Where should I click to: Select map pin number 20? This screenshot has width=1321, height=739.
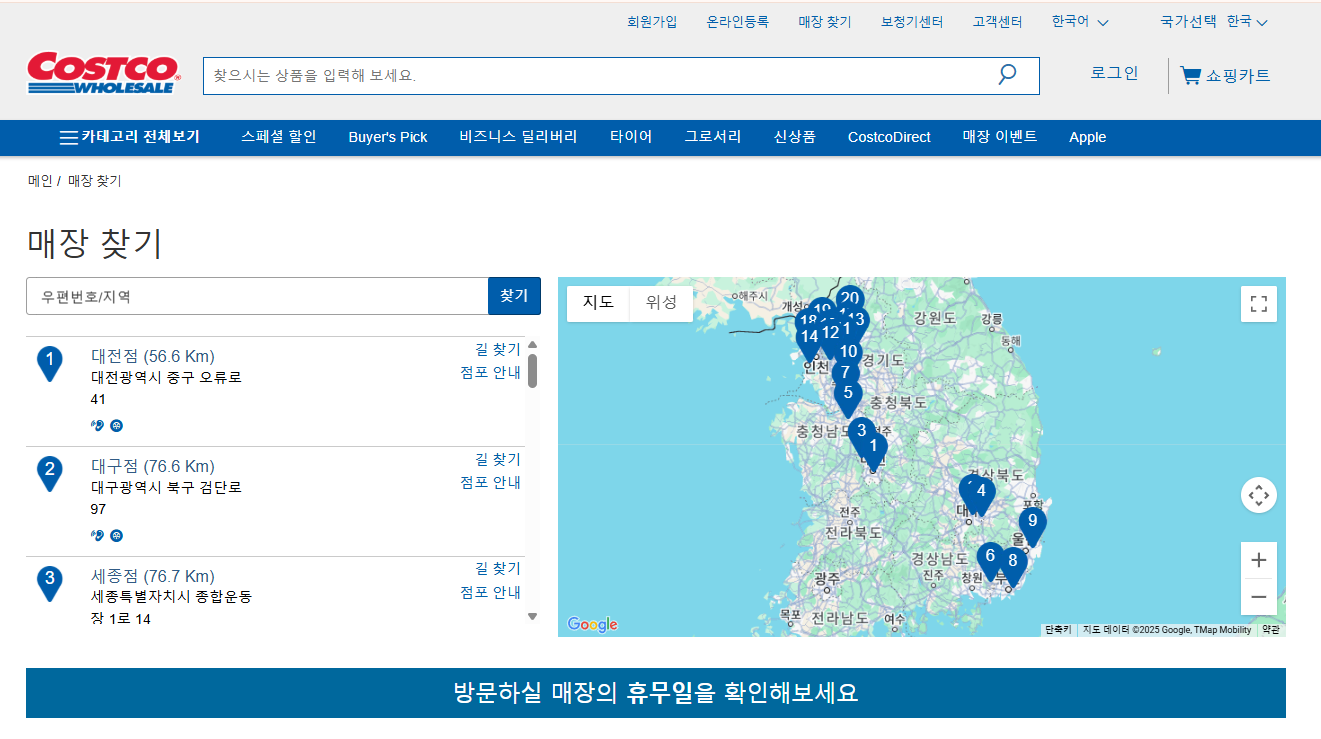click(x=850, y=299)
